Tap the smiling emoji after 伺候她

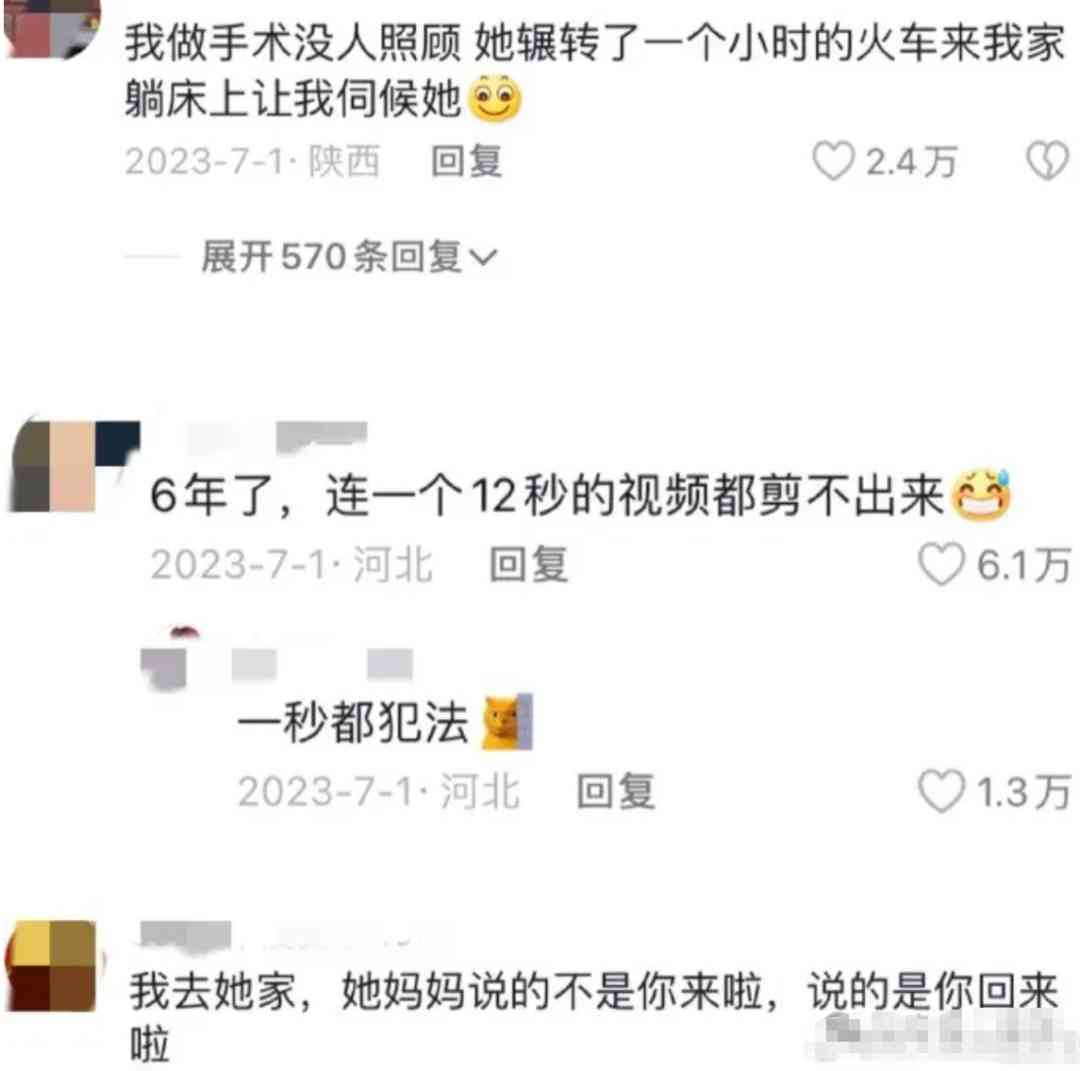click(x=495, y=98)
